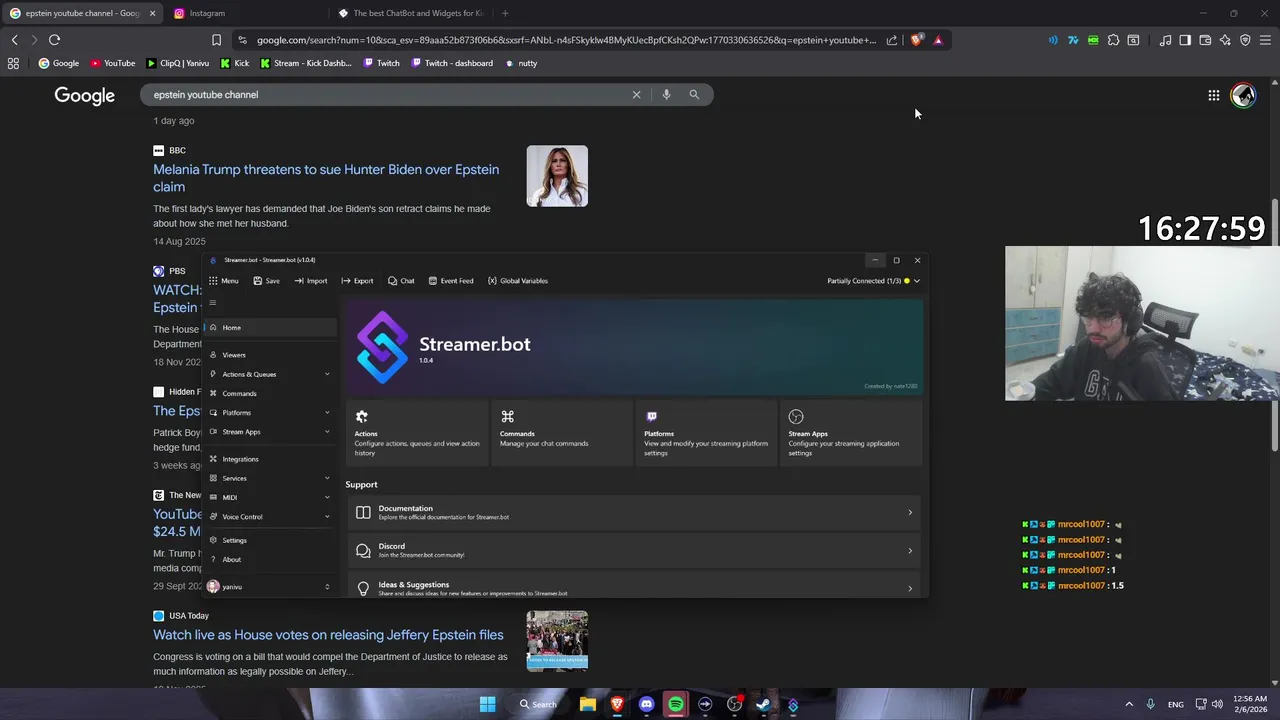Open YouTube bookmark
The height and width of the screenshot is (720, 1280).
pyautogui.click(x=112, y=63)
